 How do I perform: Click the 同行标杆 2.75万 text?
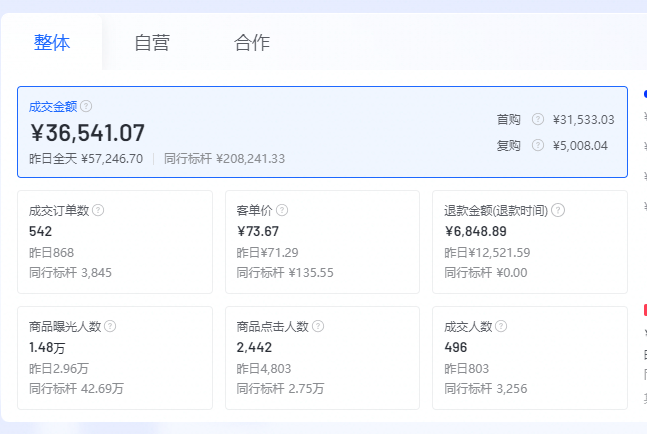pos(281,389)
